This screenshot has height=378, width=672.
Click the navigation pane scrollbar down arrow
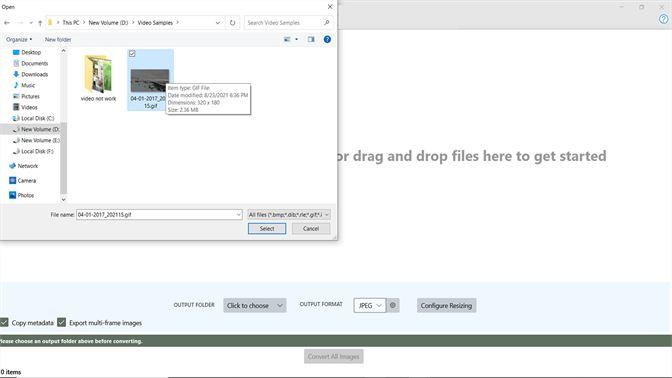pos(63,199)
